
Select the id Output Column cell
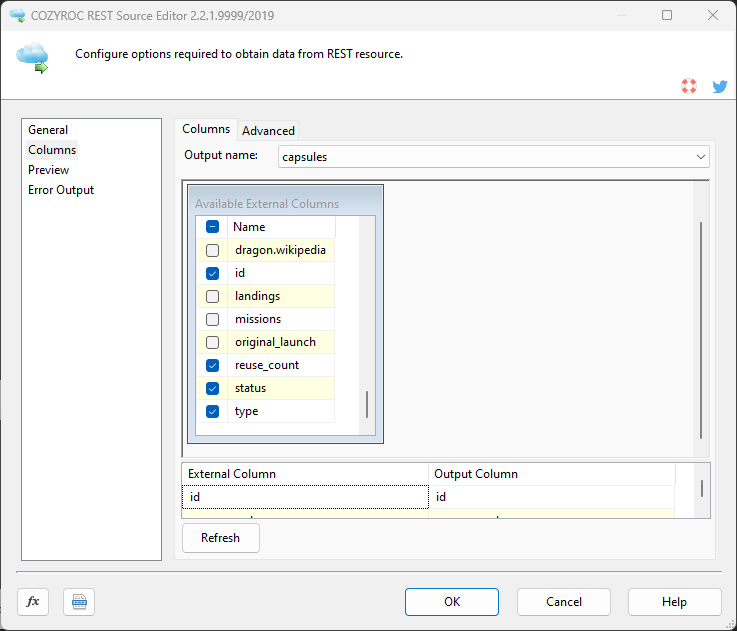(552, 497)
